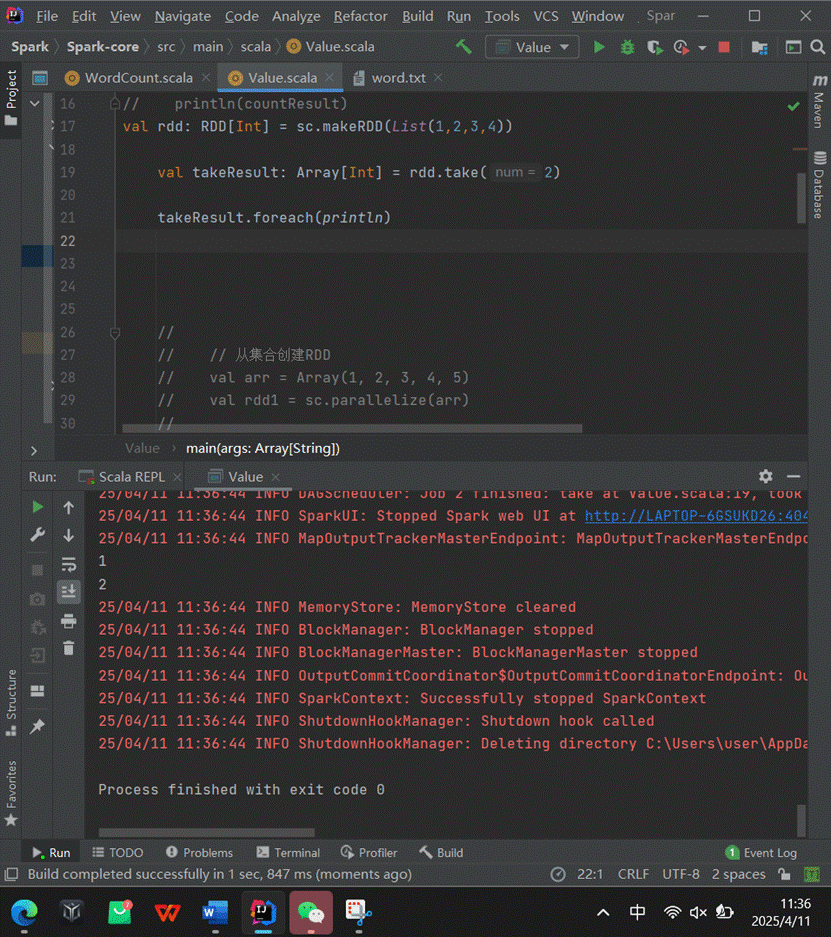Open the Event Log
The width and height of the screenshot is (831, 937).
coord(761,853)
